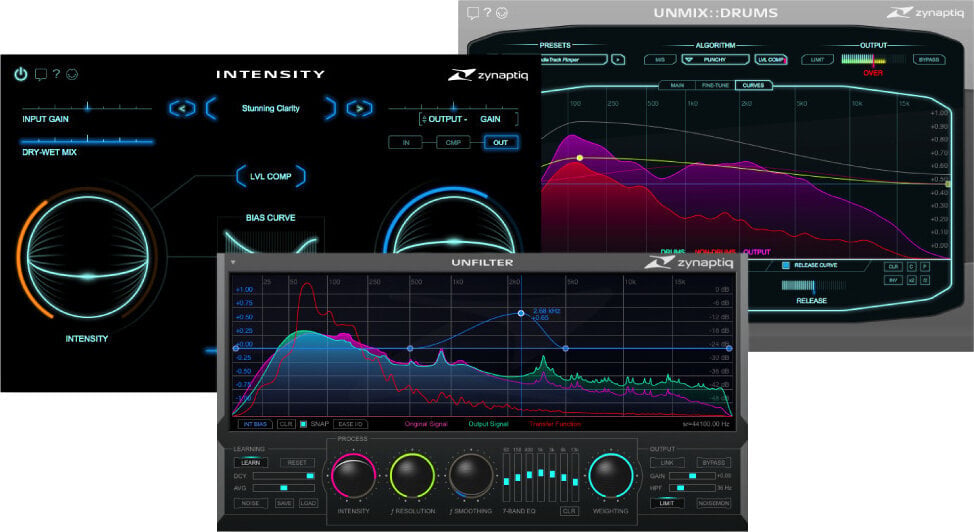Open the Intensity comment bubble icon
Screen dimensions: 974x532
pos(40,75)
